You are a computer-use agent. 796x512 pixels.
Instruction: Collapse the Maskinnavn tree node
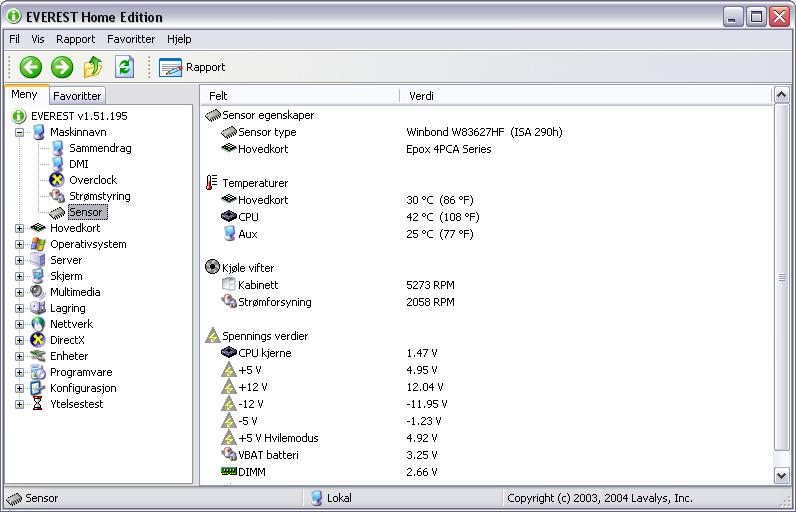(19, 132)
